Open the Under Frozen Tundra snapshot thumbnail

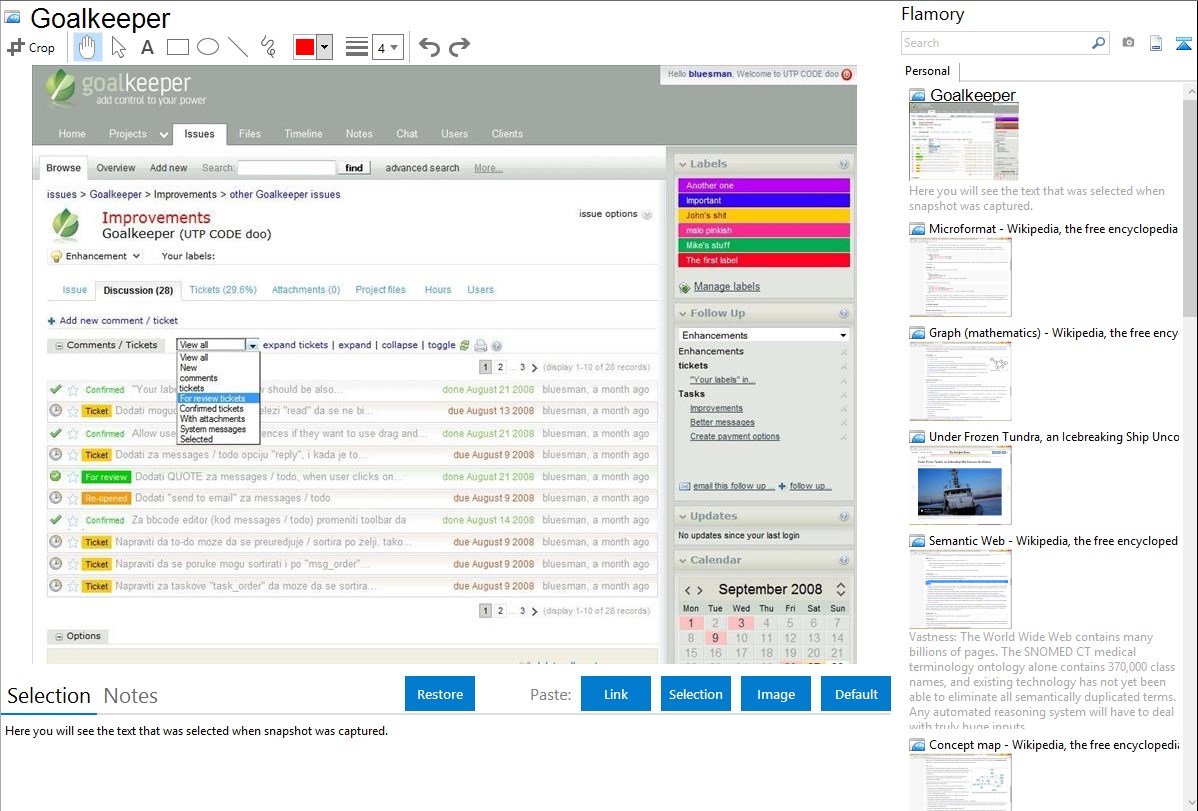(960, 485)
